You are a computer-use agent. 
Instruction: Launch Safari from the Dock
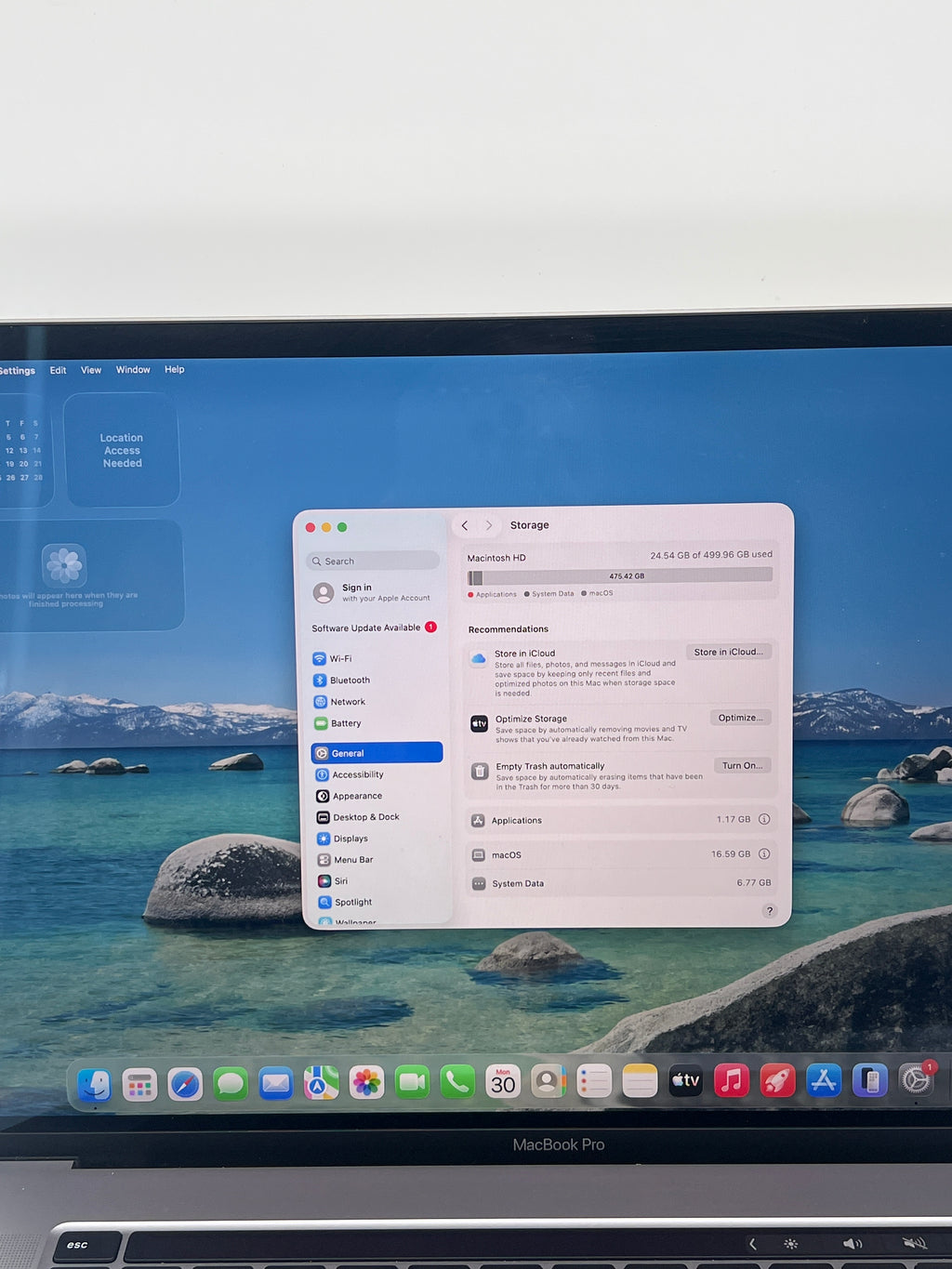coord(185,1084)
